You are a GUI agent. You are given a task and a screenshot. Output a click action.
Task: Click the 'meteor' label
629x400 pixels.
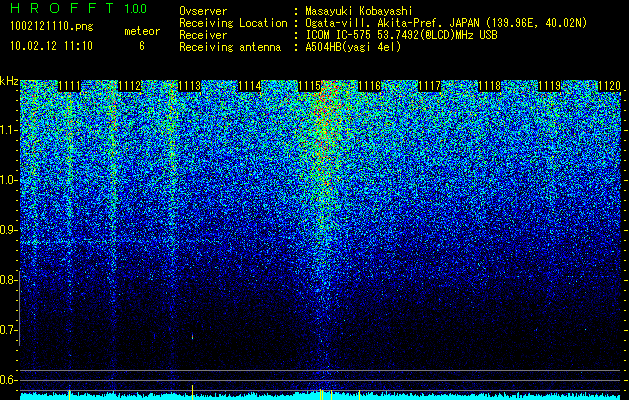pos(142,31)
